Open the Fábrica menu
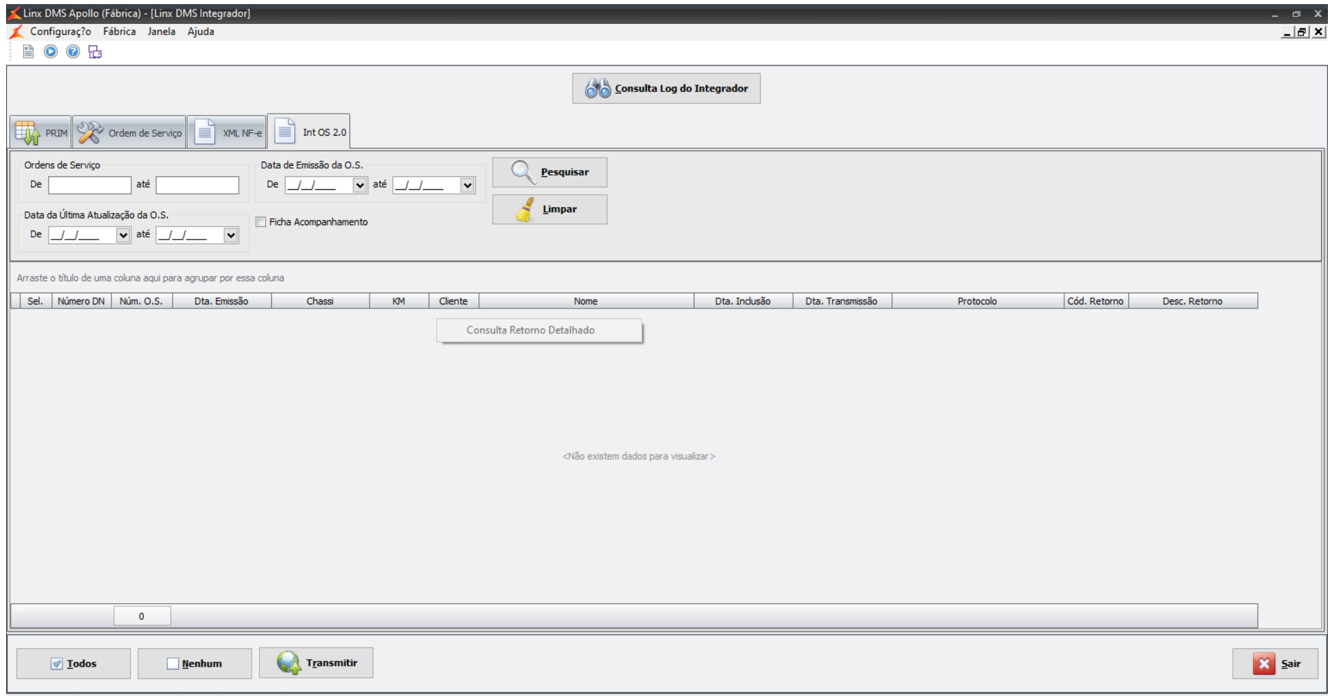The height and width of the screenshot is (696, 1334). (x=119, y=32)
